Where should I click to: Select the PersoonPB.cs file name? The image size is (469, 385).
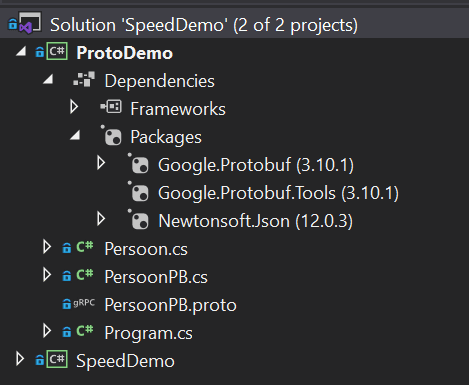[156, 277]
